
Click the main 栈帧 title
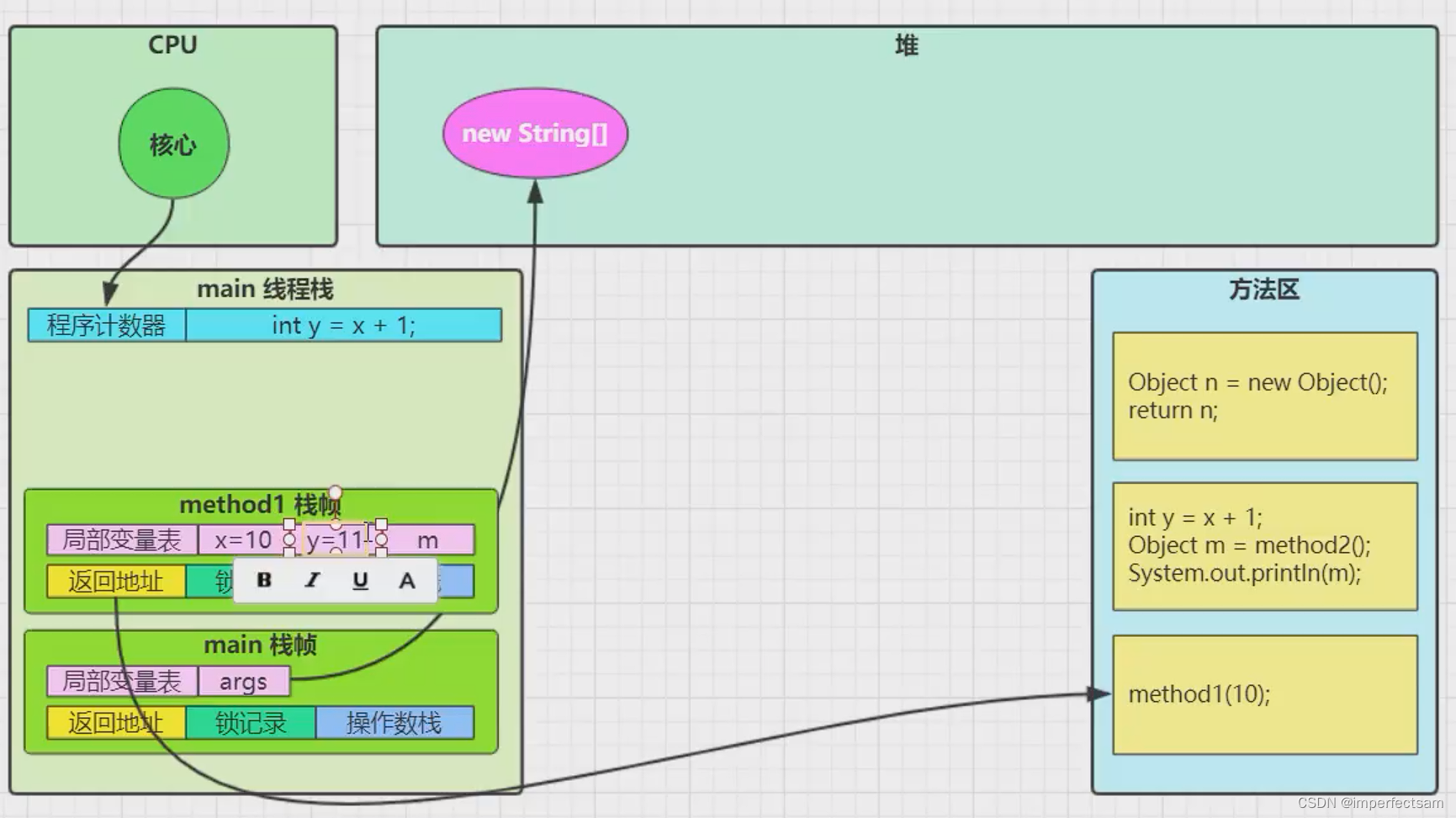(x=260, y=645)
